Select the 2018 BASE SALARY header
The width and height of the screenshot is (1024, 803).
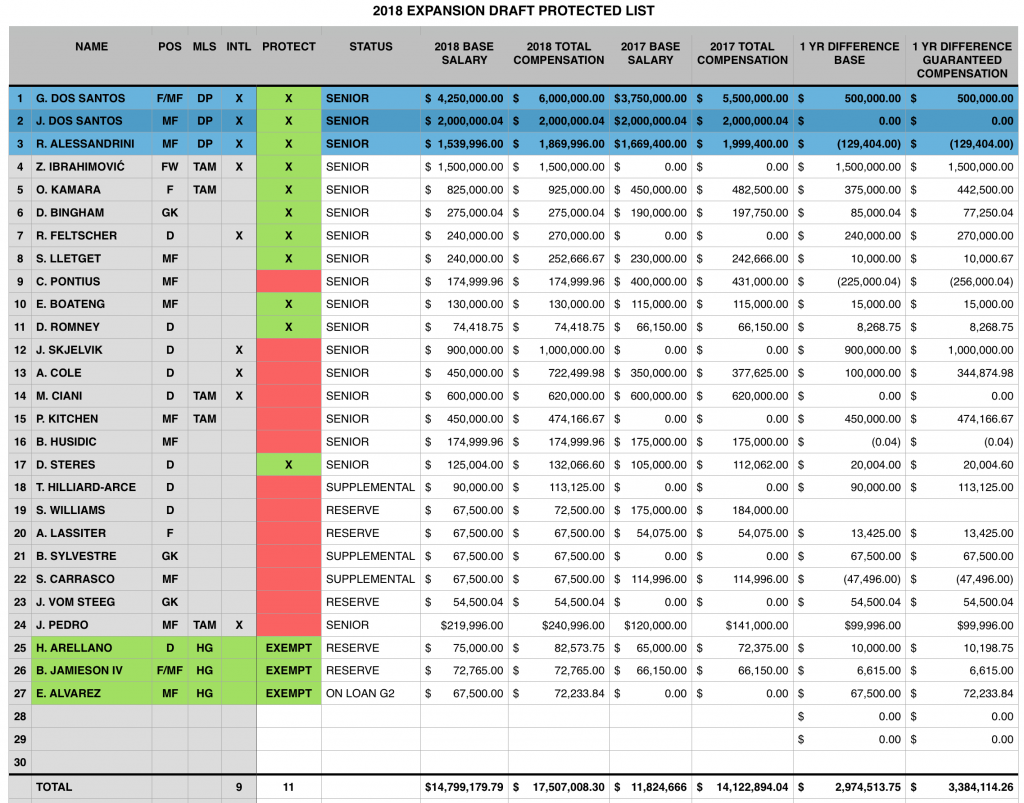[x=464, y=54]
